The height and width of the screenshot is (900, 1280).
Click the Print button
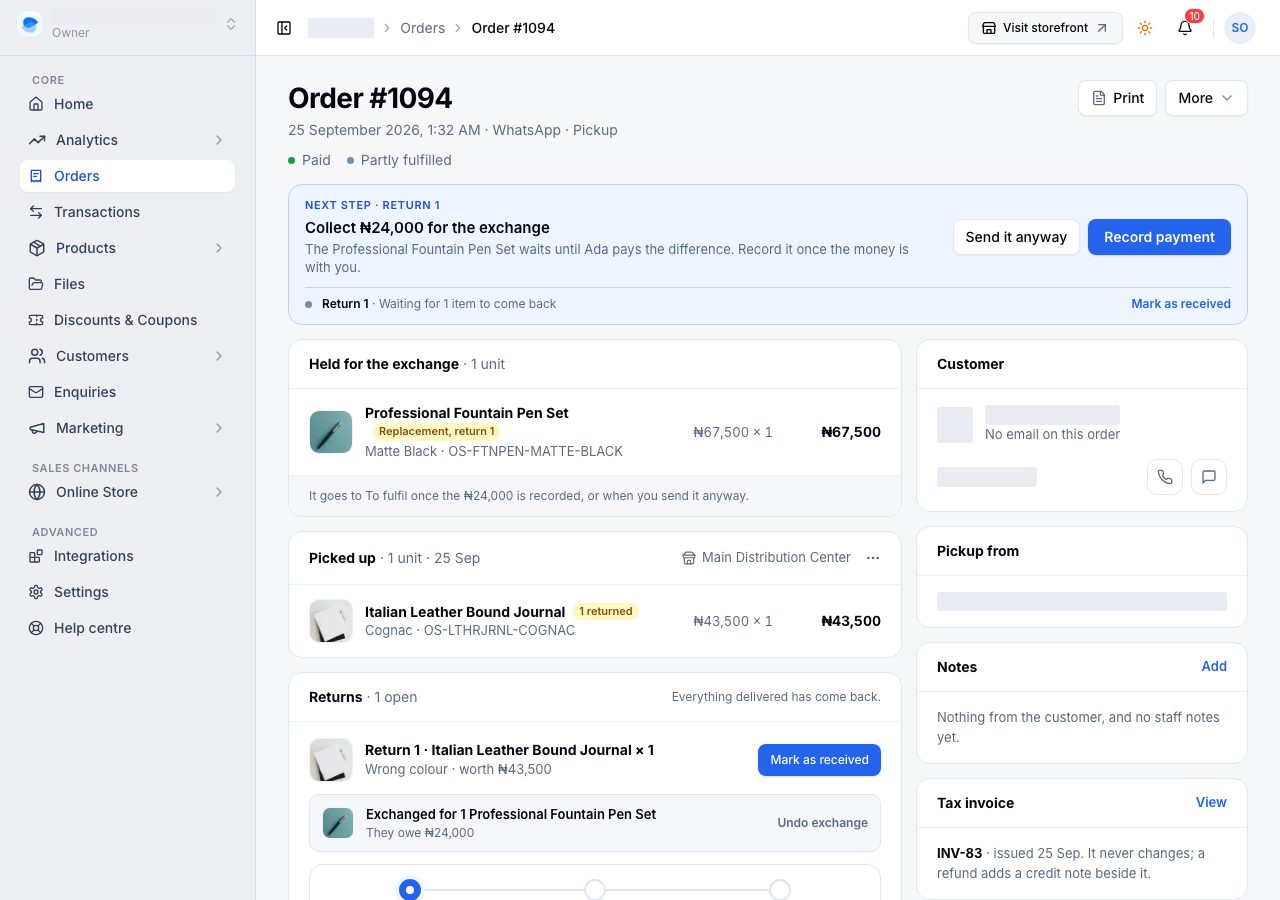tap(1117, 98)
